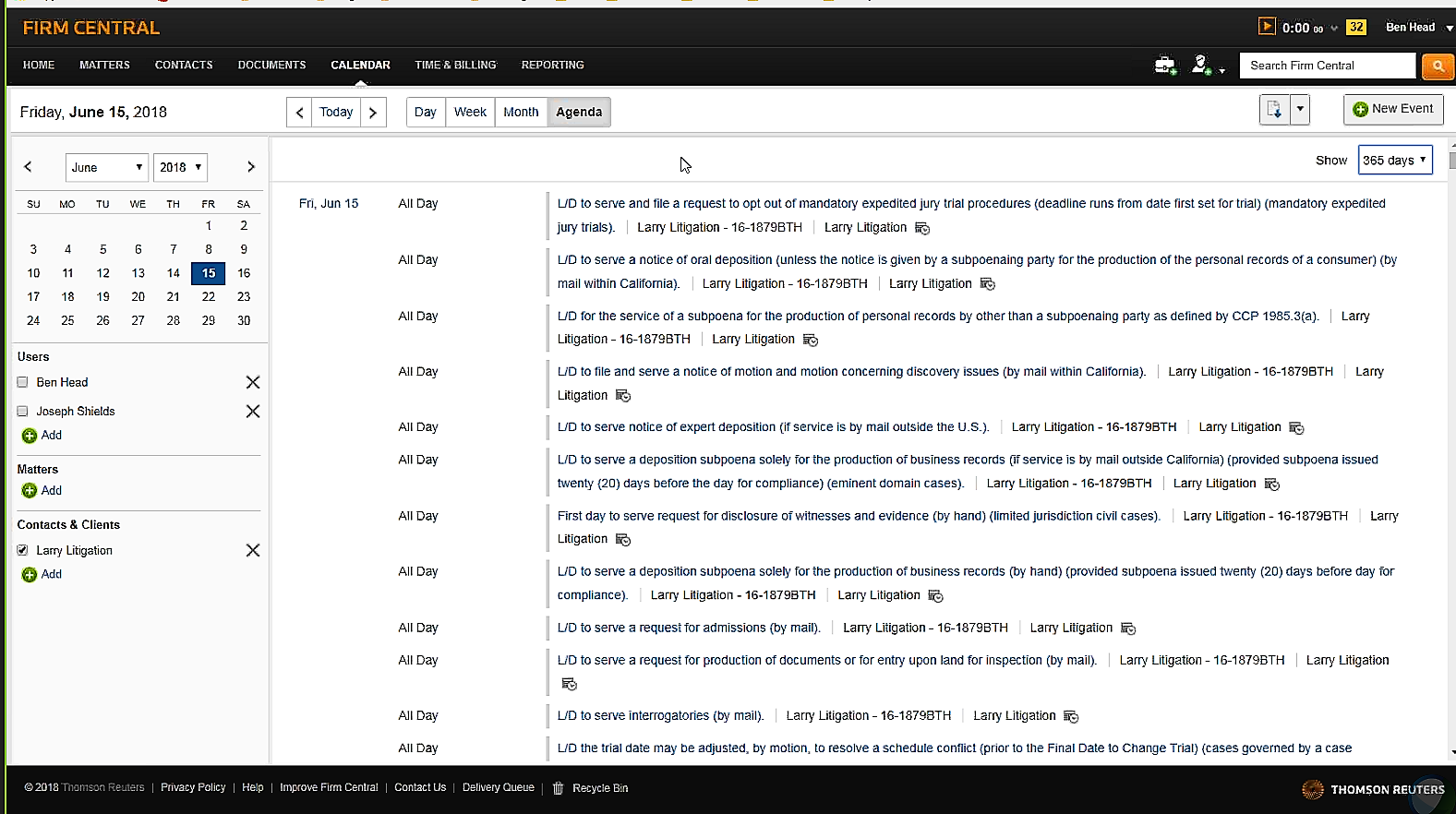Click the orange search magnifier icon
This screenshot has width=1456, height=814.
[1437, 66]
